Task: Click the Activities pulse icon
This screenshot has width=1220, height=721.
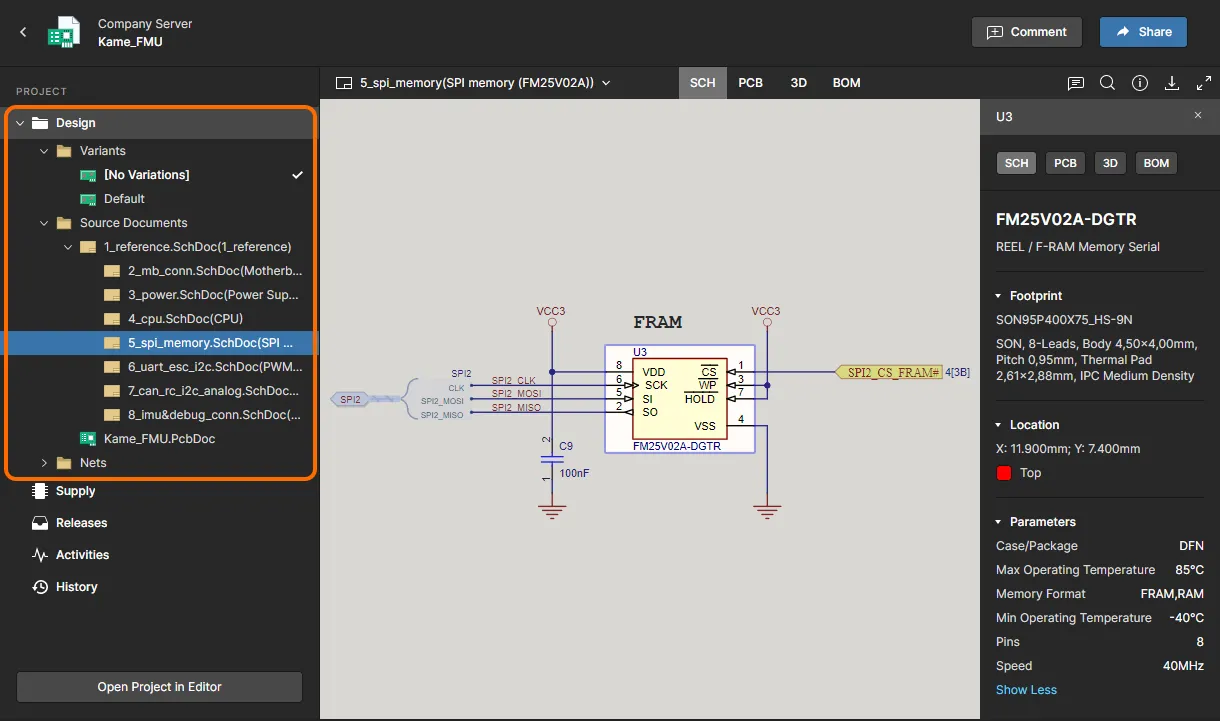Action: click(40, 555)
